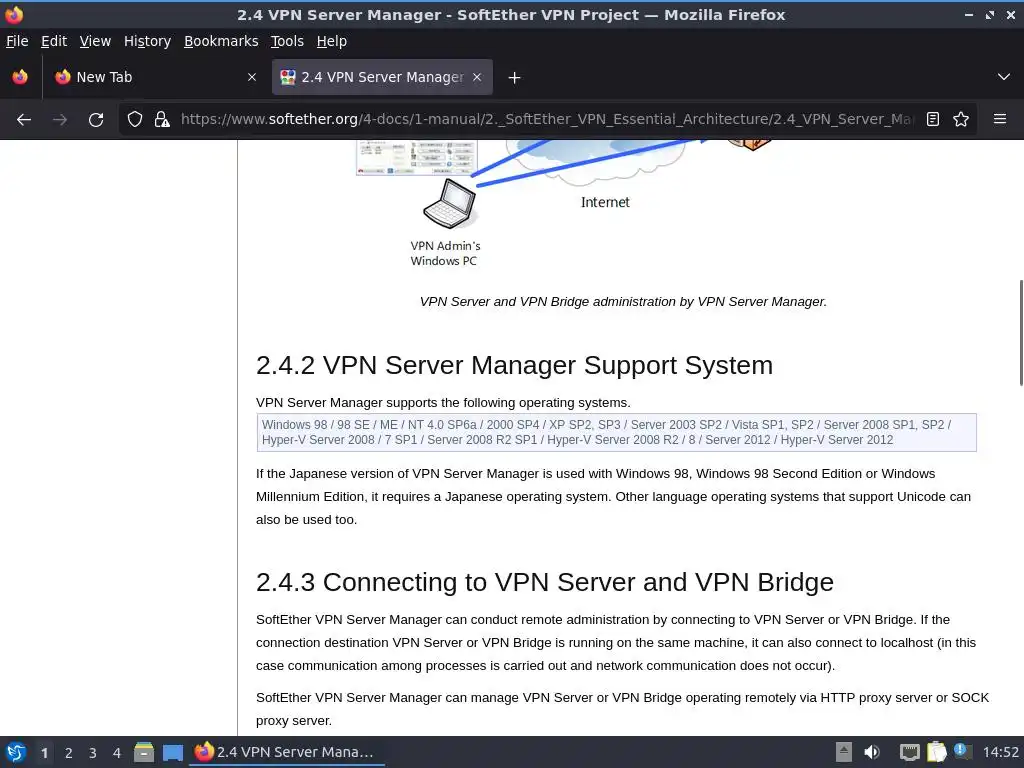Click the 2.4.3 Connecting to VPN Server heading
This screenshot has width=1024, height=768.
coord(545,582)
